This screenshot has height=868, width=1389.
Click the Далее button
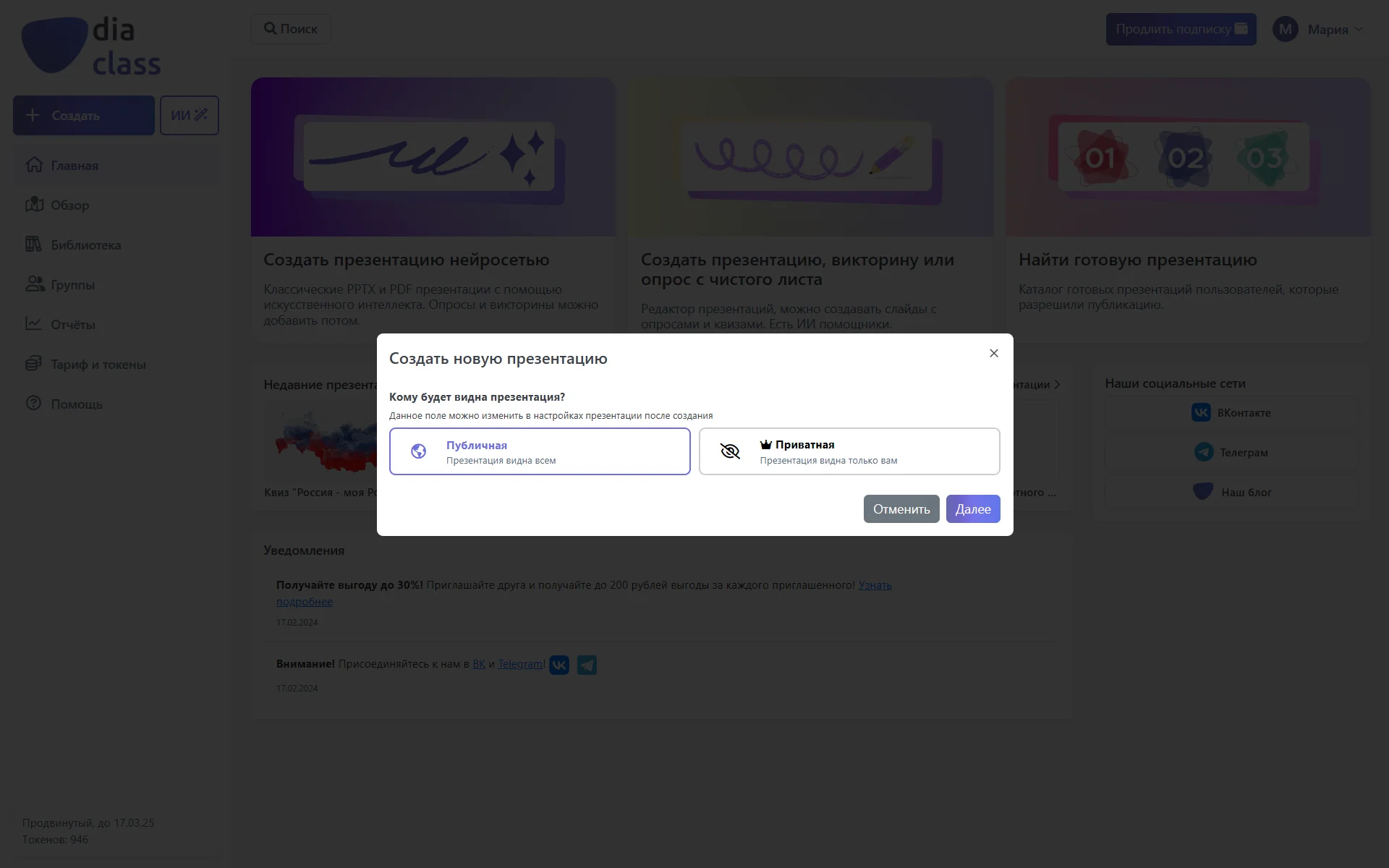pos(973,509)
